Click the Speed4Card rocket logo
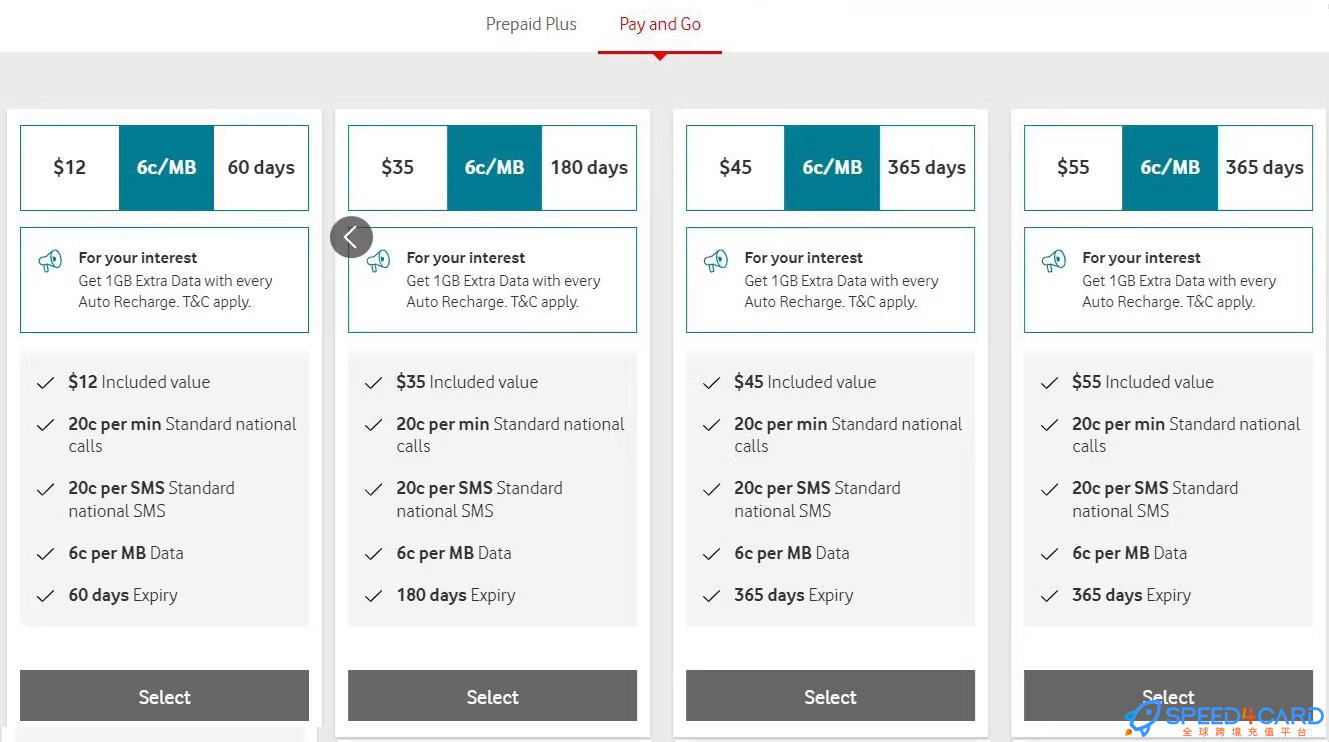 coord(1139,716)
